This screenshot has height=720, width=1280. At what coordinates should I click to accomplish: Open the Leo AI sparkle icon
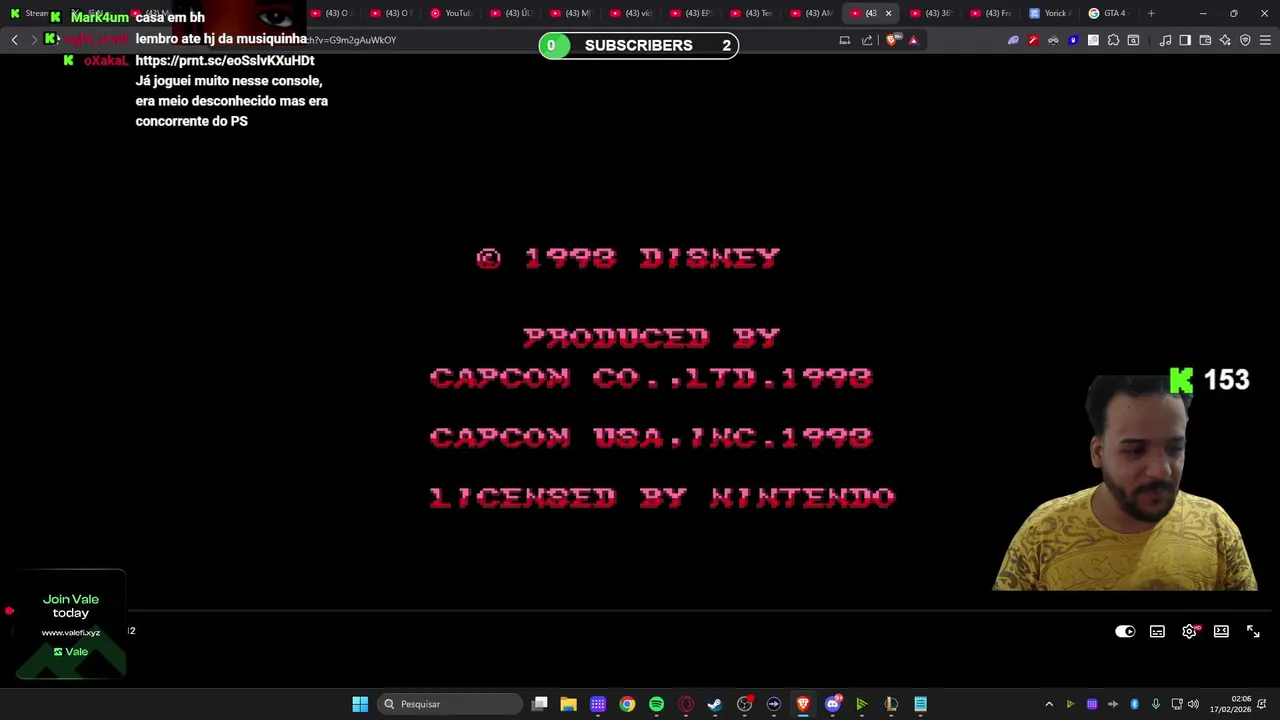(1225, 40)
